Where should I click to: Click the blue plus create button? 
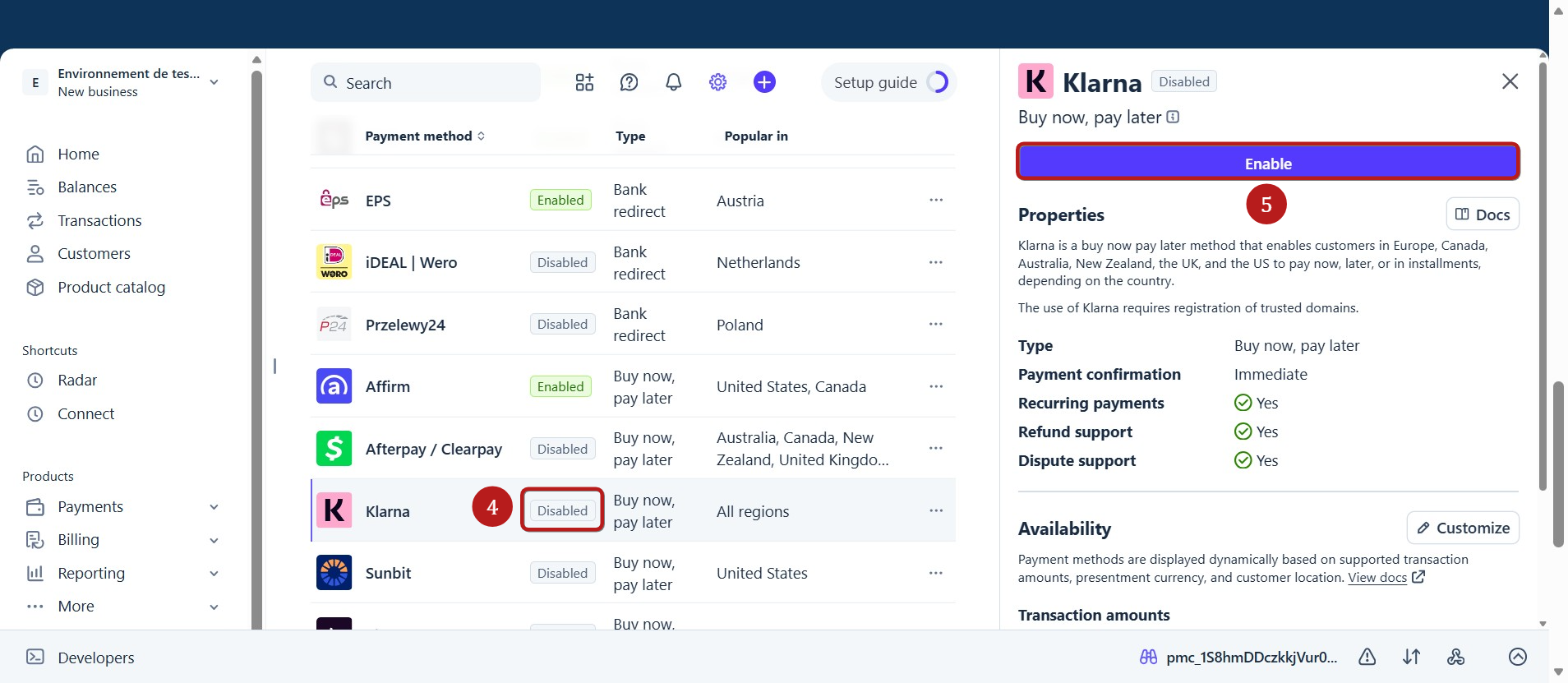pyautogui.click(x=764, y=82)
